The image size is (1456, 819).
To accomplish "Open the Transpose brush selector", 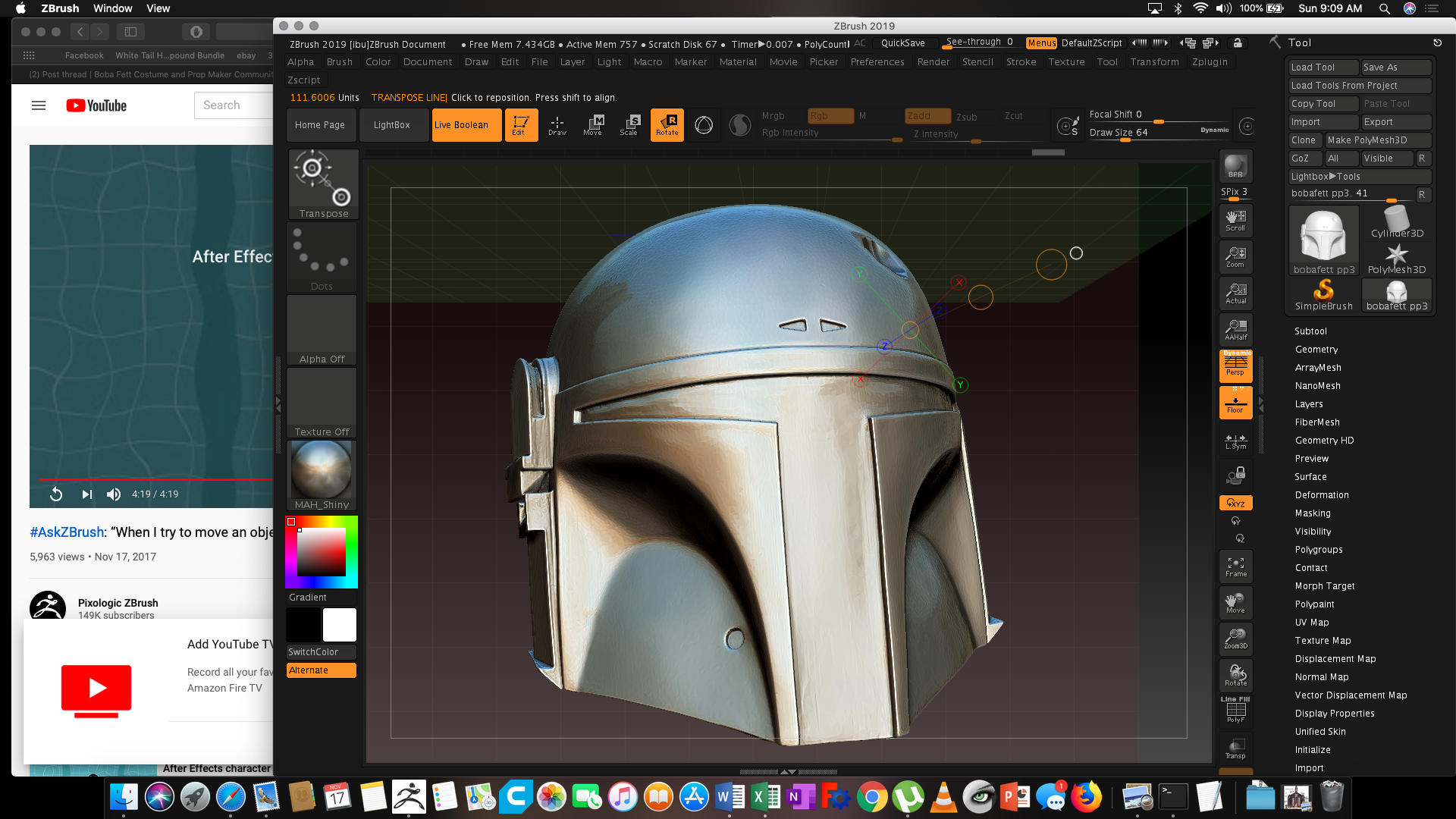I will click(x=323, y=184).
